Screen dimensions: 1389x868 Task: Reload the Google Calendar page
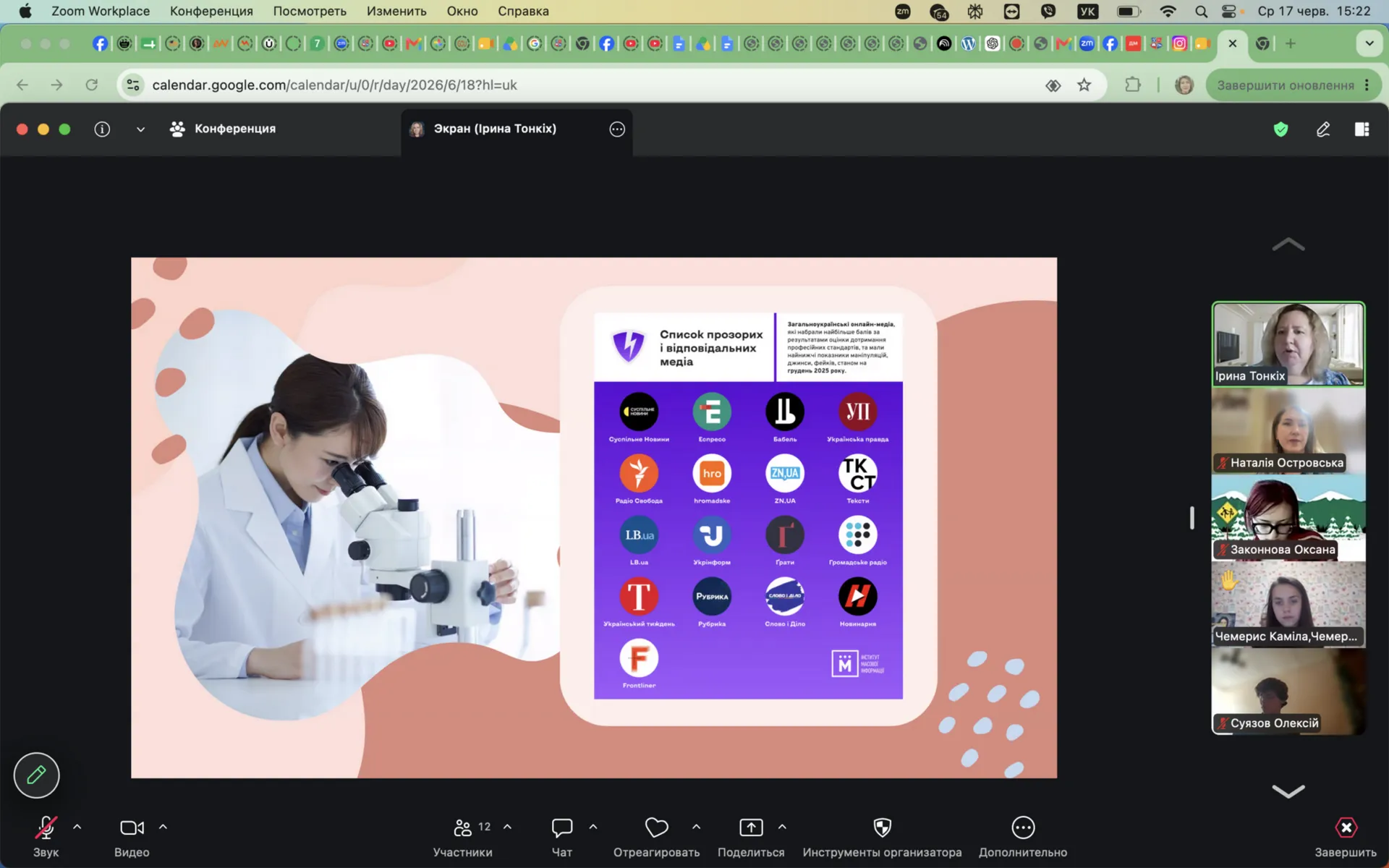pos(92,85)
